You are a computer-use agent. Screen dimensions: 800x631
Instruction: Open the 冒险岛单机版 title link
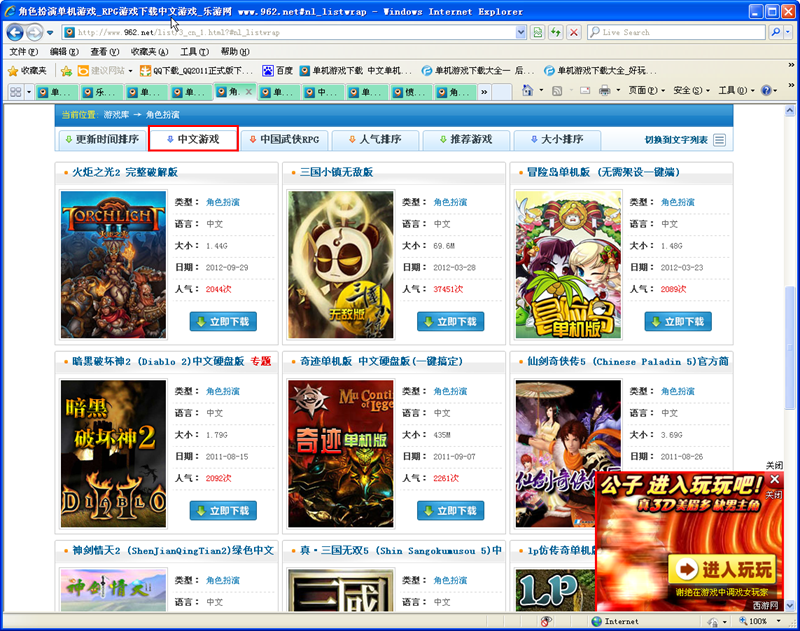(x=604, y=172)
